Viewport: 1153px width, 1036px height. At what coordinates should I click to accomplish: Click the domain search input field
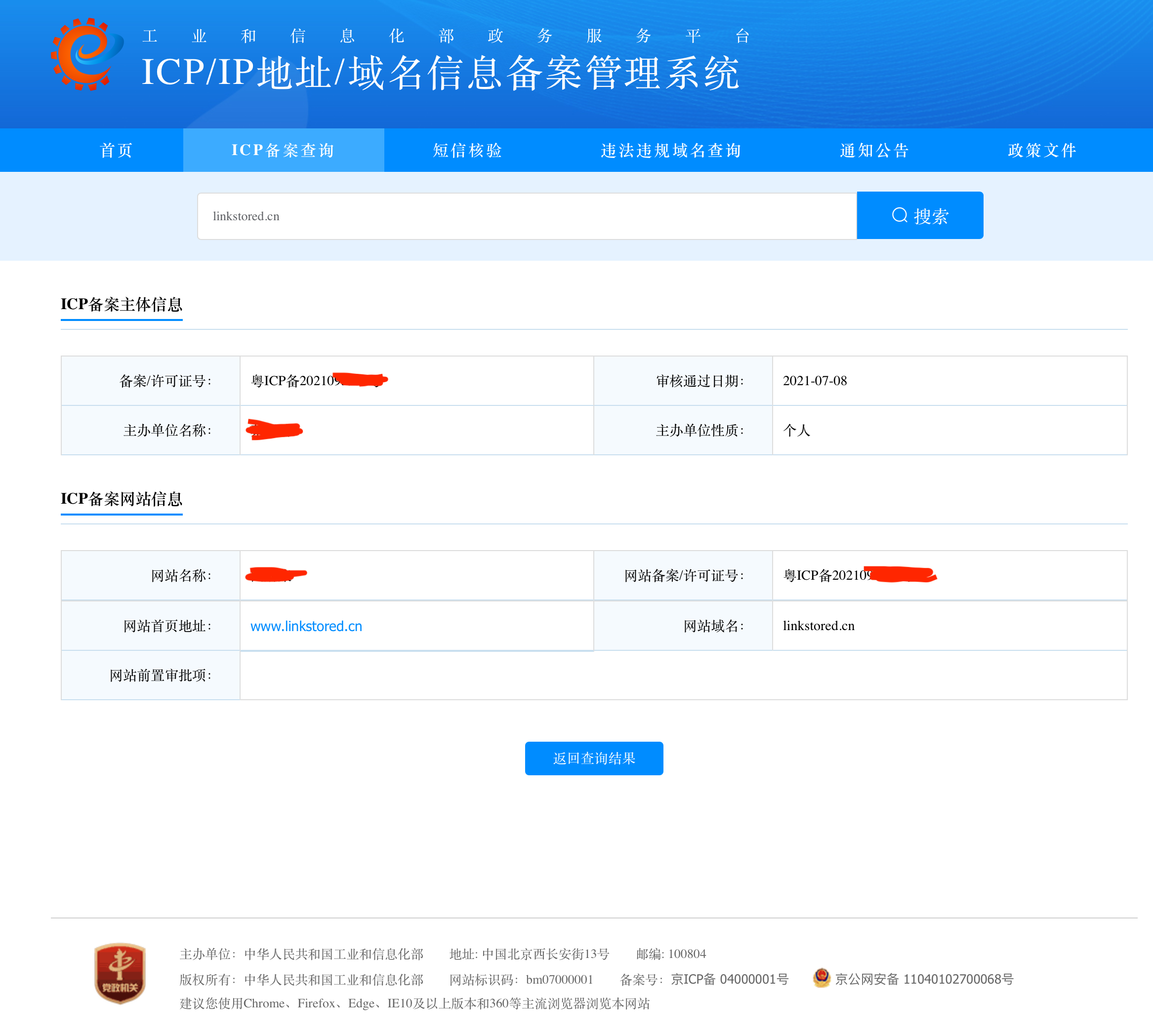(527, 216)
